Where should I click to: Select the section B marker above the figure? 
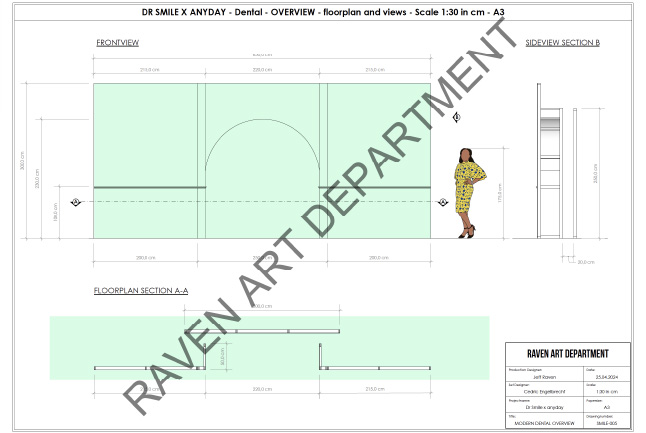coord(457,118)
